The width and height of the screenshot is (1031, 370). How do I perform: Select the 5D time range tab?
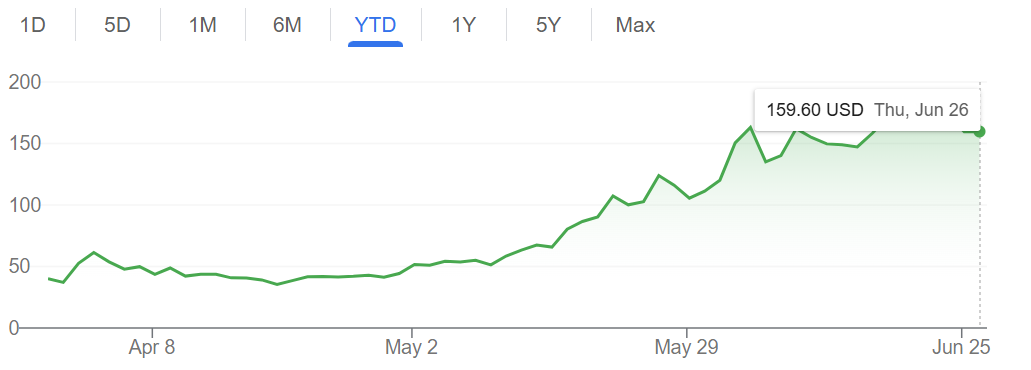[118, 26]
